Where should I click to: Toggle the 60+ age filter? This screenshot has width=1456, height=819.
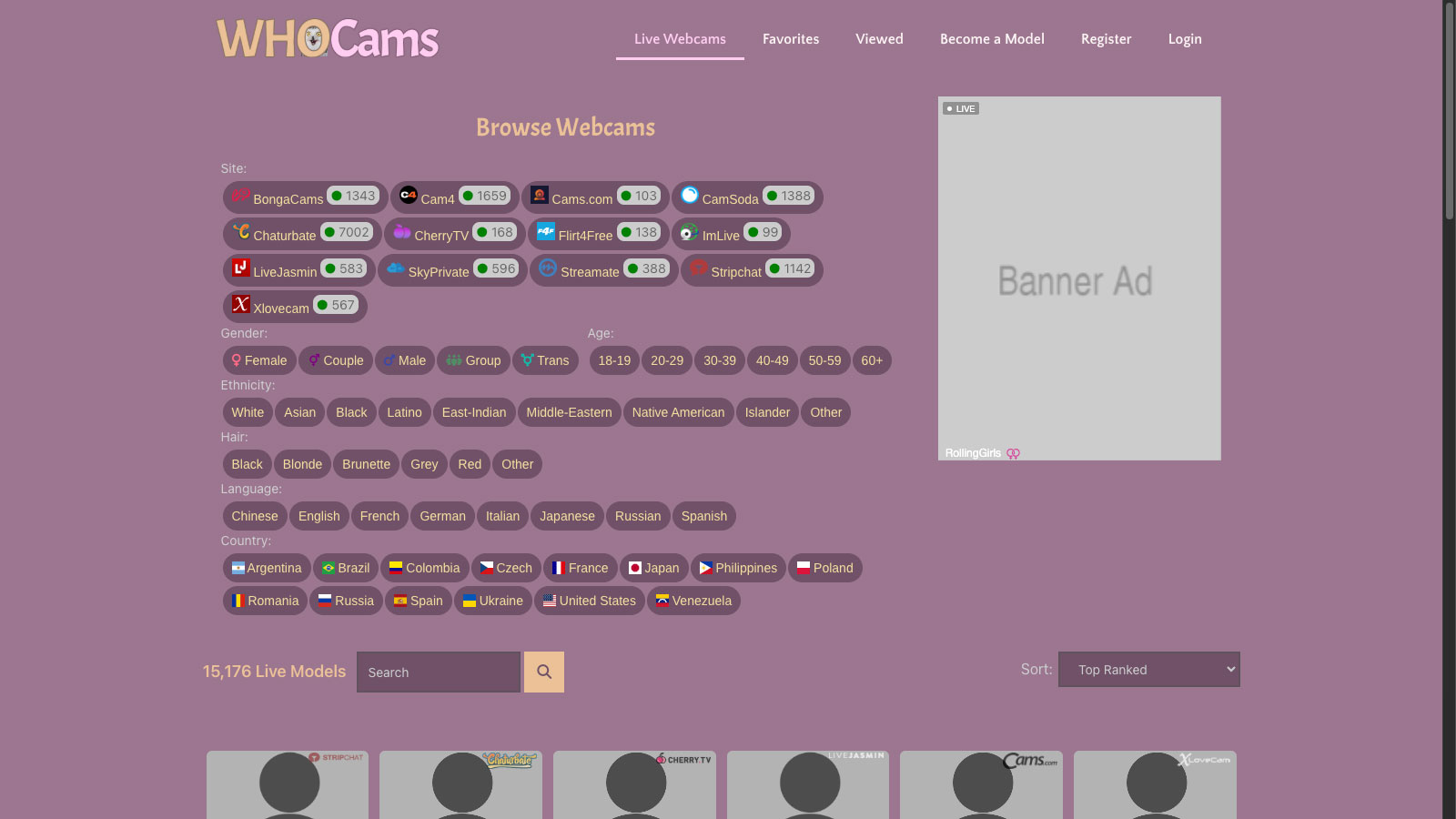872,360
